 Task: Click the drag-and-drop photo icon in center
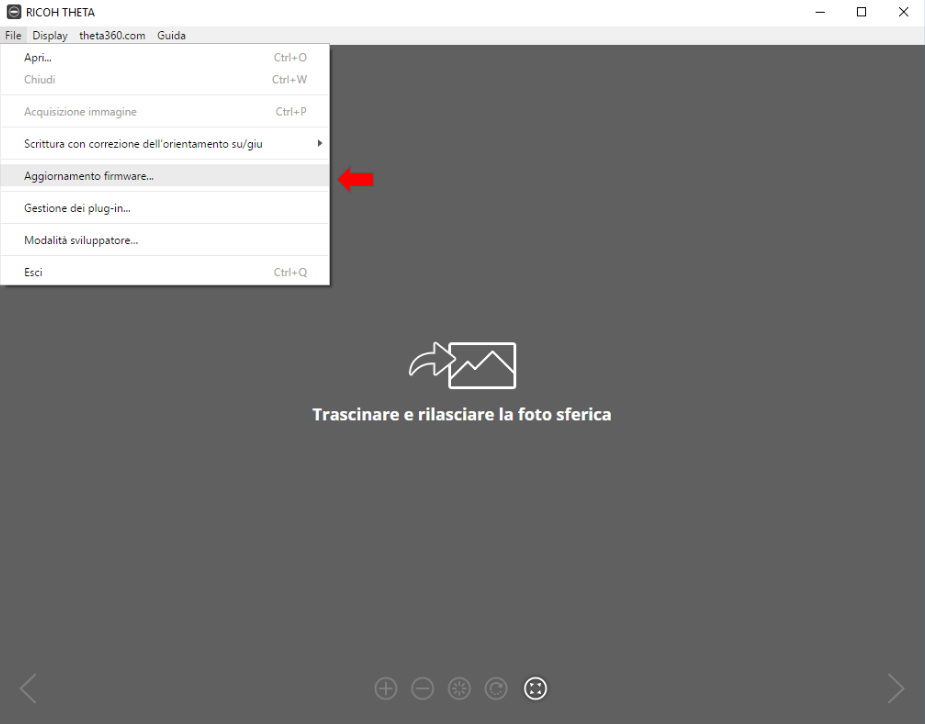click(x=462, y=365)
